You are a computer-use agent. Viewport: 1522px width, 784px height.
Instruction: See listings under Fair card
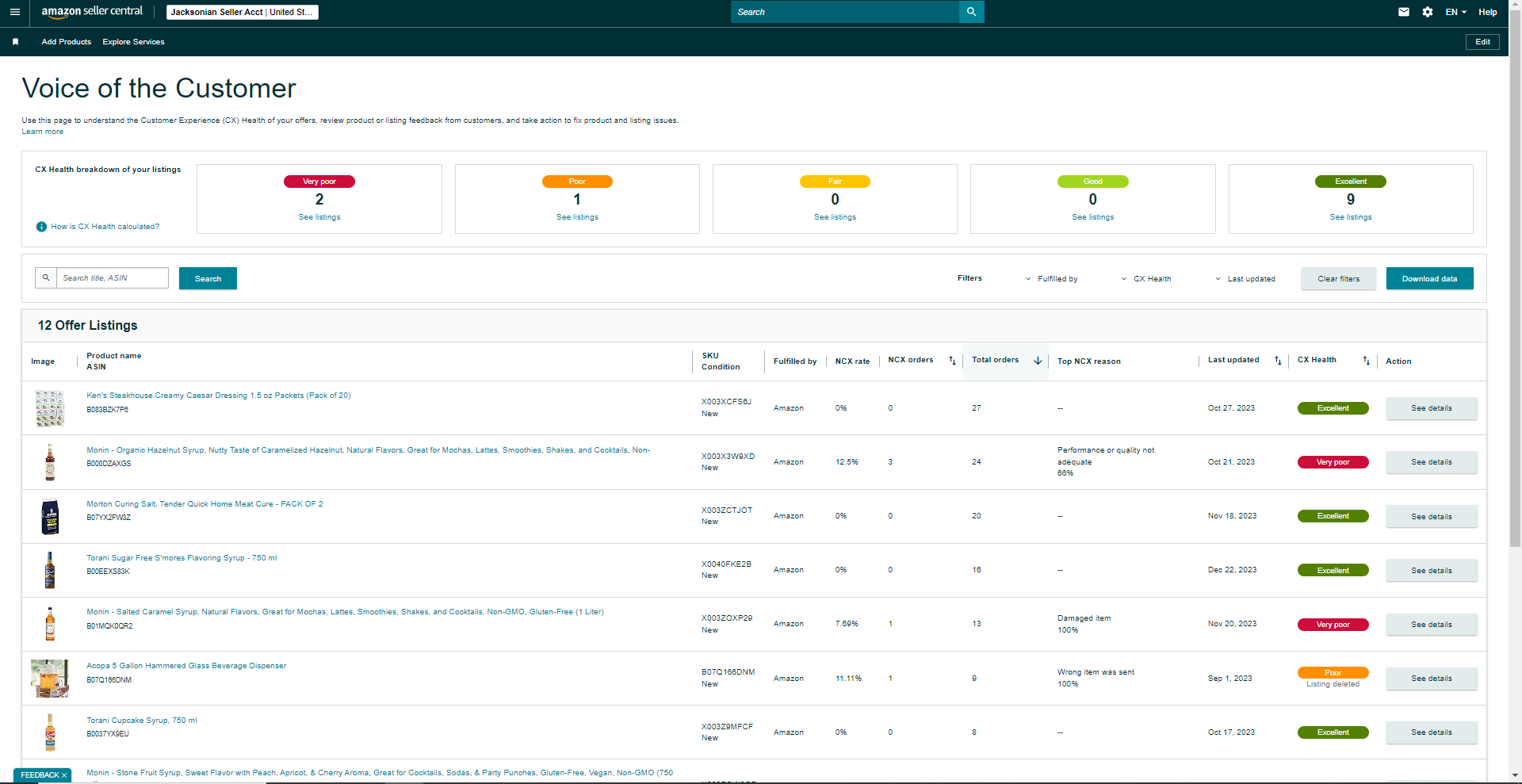tap(835, 217)
